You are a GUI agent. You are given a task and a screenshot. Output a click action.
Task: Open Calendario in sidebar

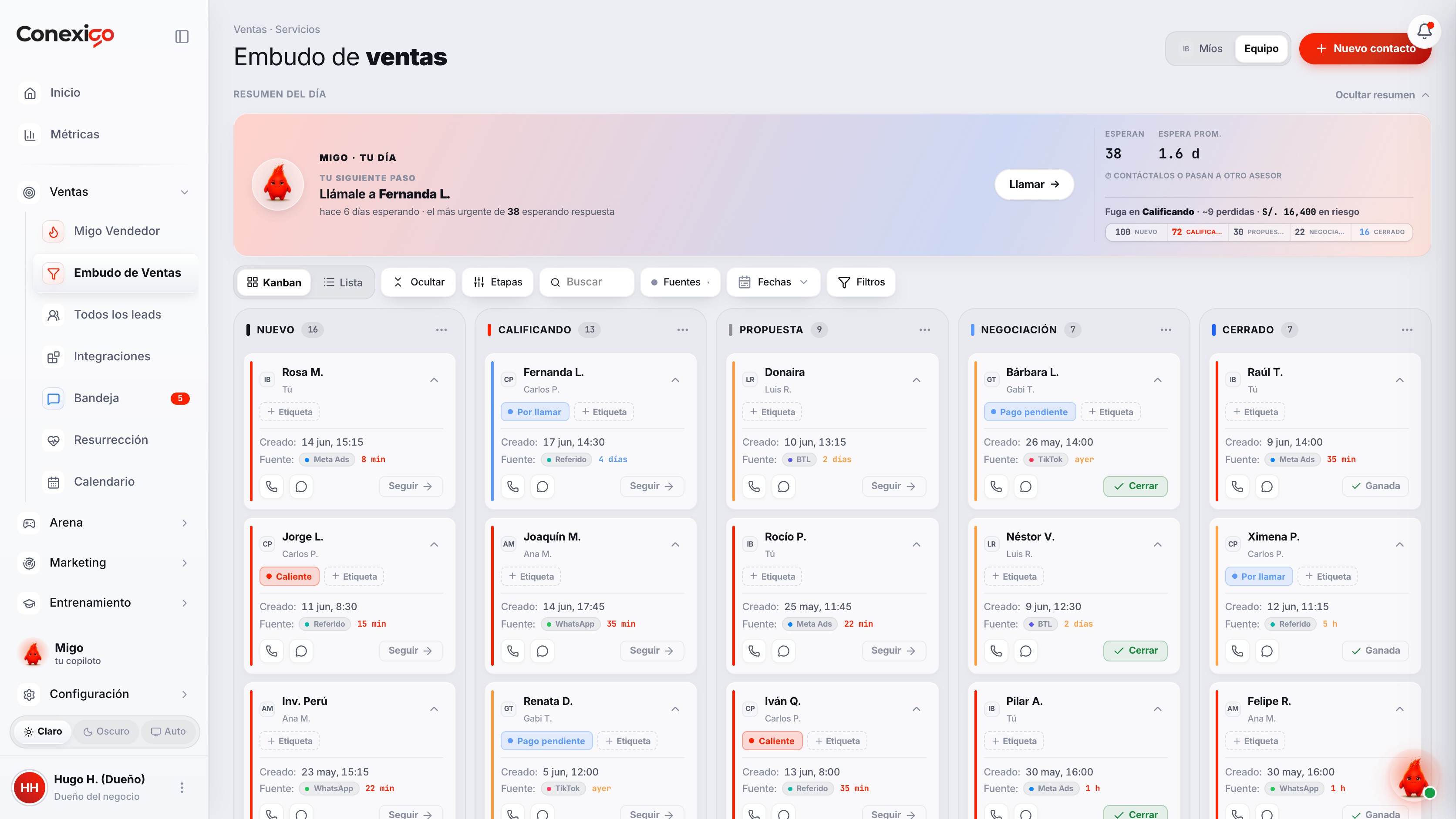coord(116,482)
